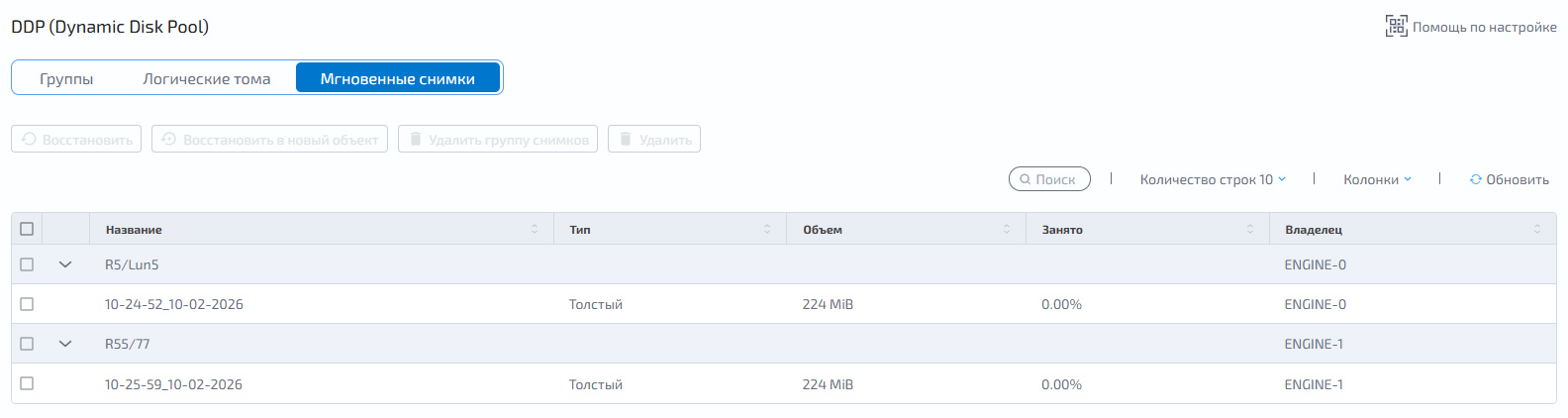Click sort arrows in Объем column header

[x=1007, y=229]
